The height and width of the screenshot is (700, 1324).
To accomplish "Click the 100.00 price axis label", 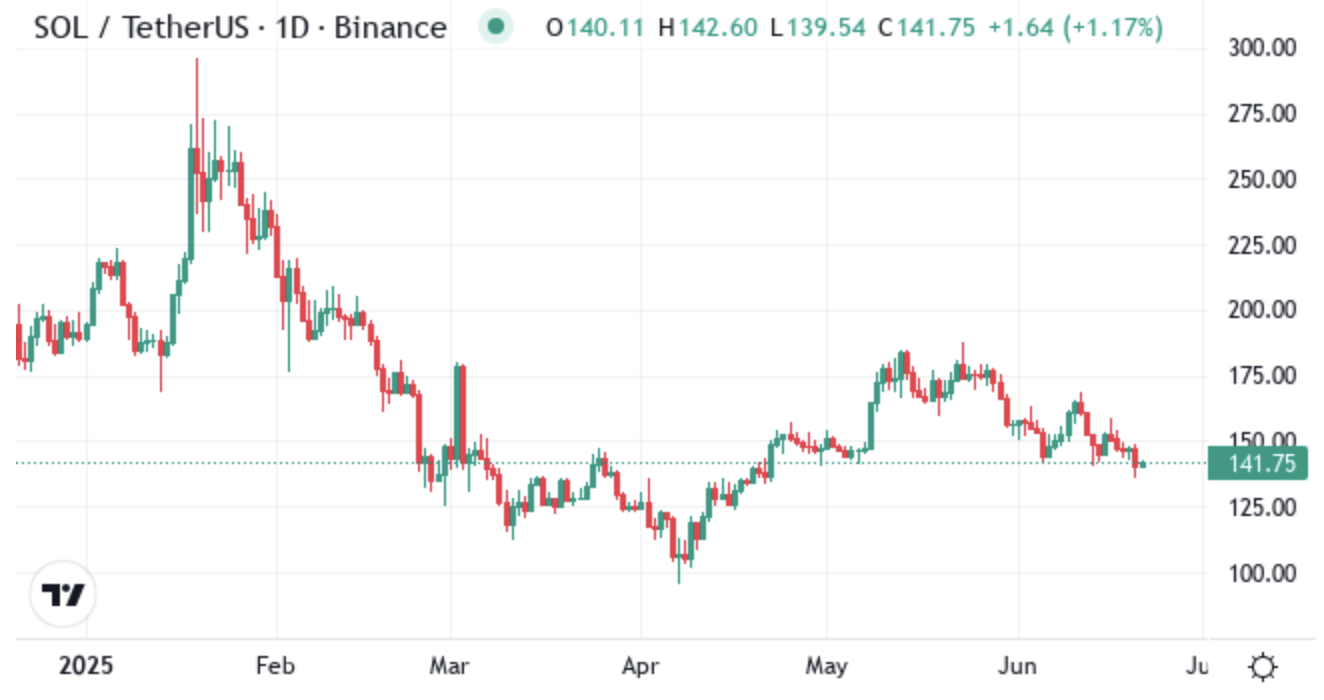I will 1261,574.
